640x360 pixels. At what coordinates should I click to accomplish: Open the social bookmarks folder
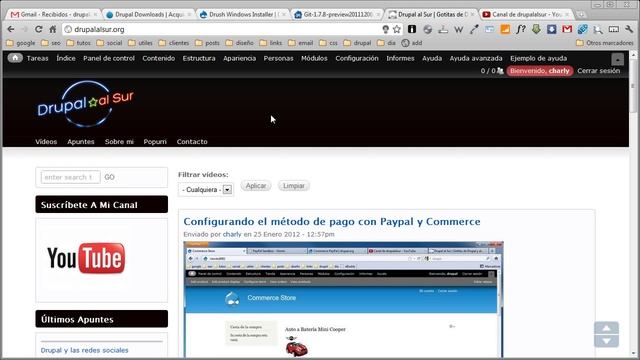pos(109,43)
